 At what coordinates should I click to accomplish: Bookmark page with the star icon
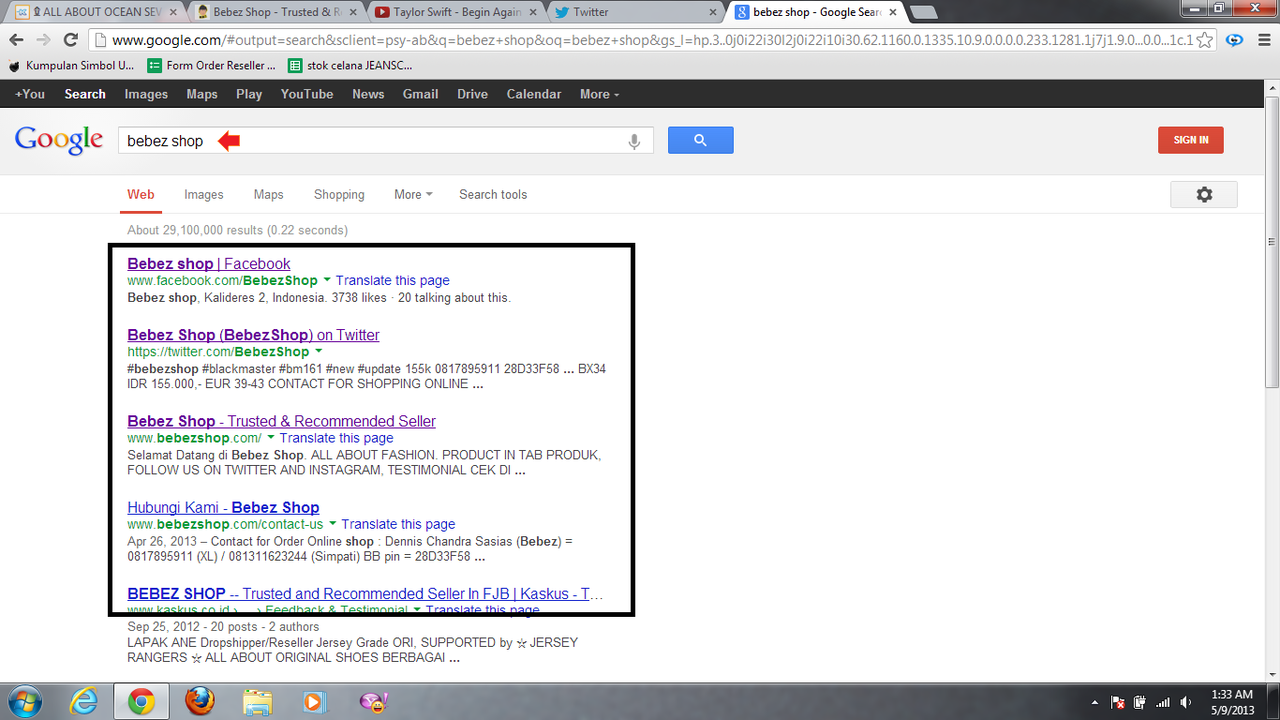click(1205, 41)
